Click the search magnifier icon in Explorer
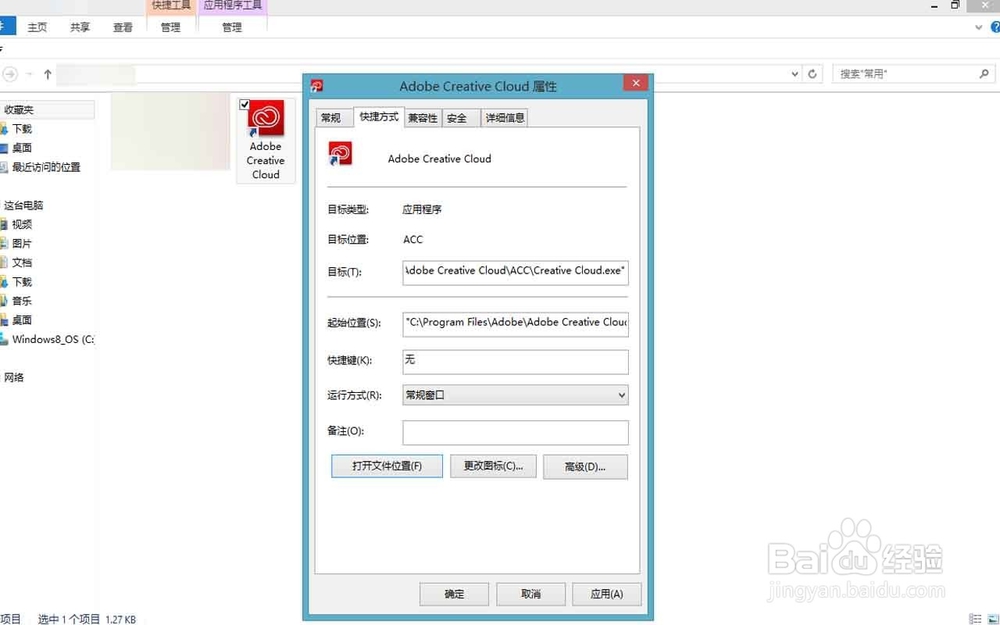The width and height of the screenshot is (1000, 625). 984,74
